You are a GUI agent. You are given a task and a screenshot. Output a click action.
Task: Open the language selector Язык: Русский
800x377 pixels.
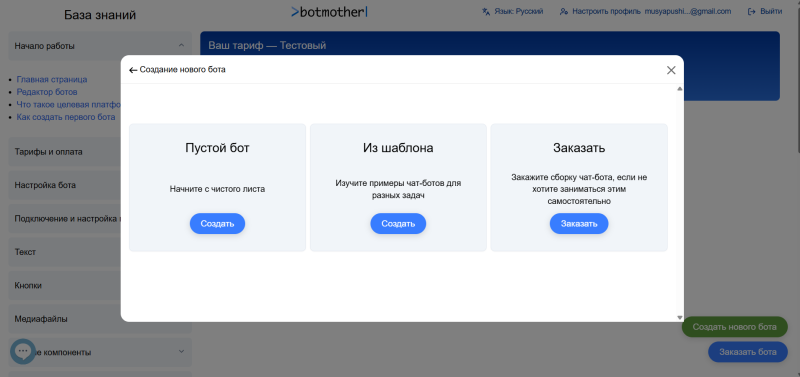tap(513, 11)
